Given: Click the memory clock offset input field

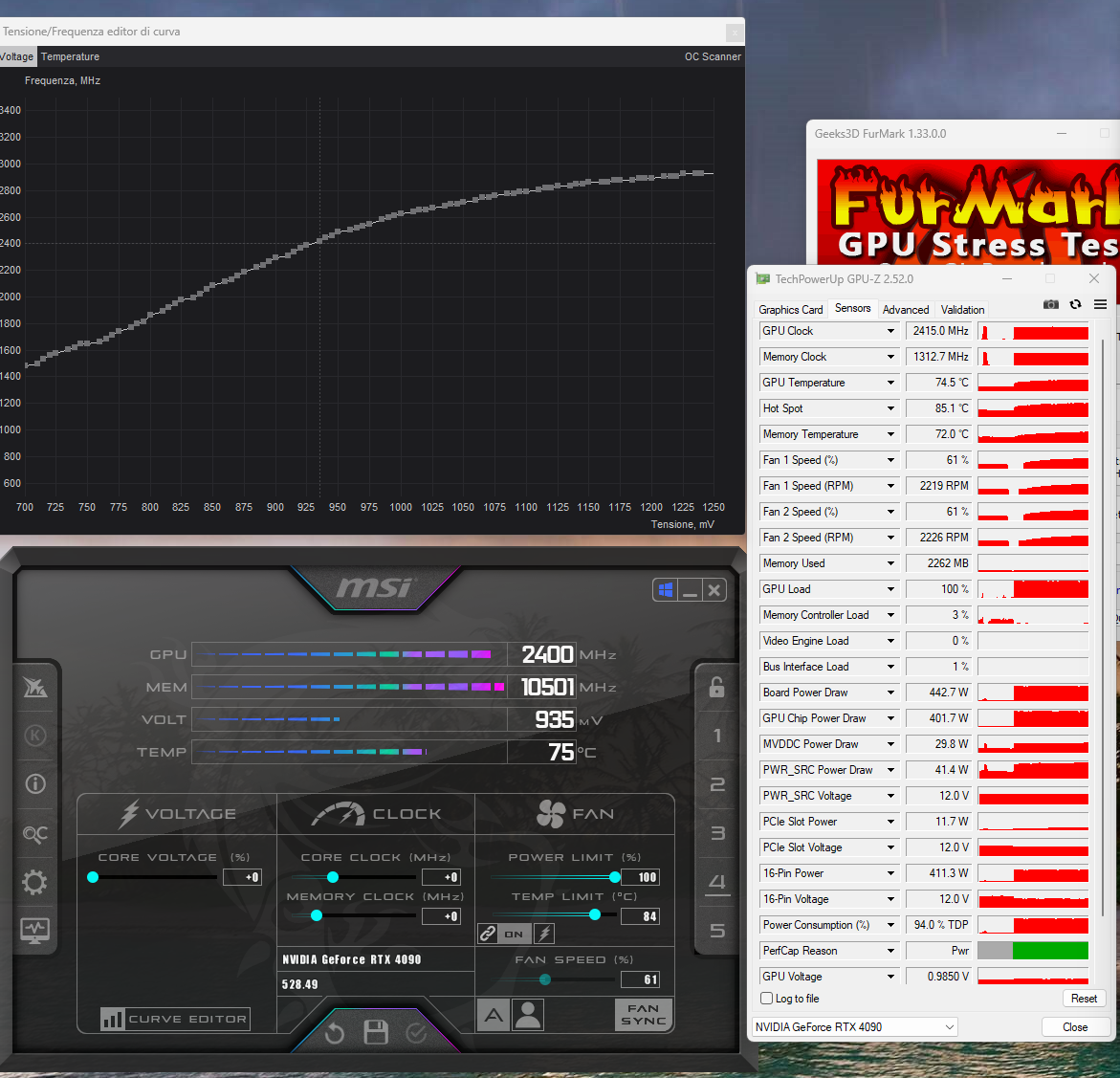Looking at the screenshot, I should (442, 916).
